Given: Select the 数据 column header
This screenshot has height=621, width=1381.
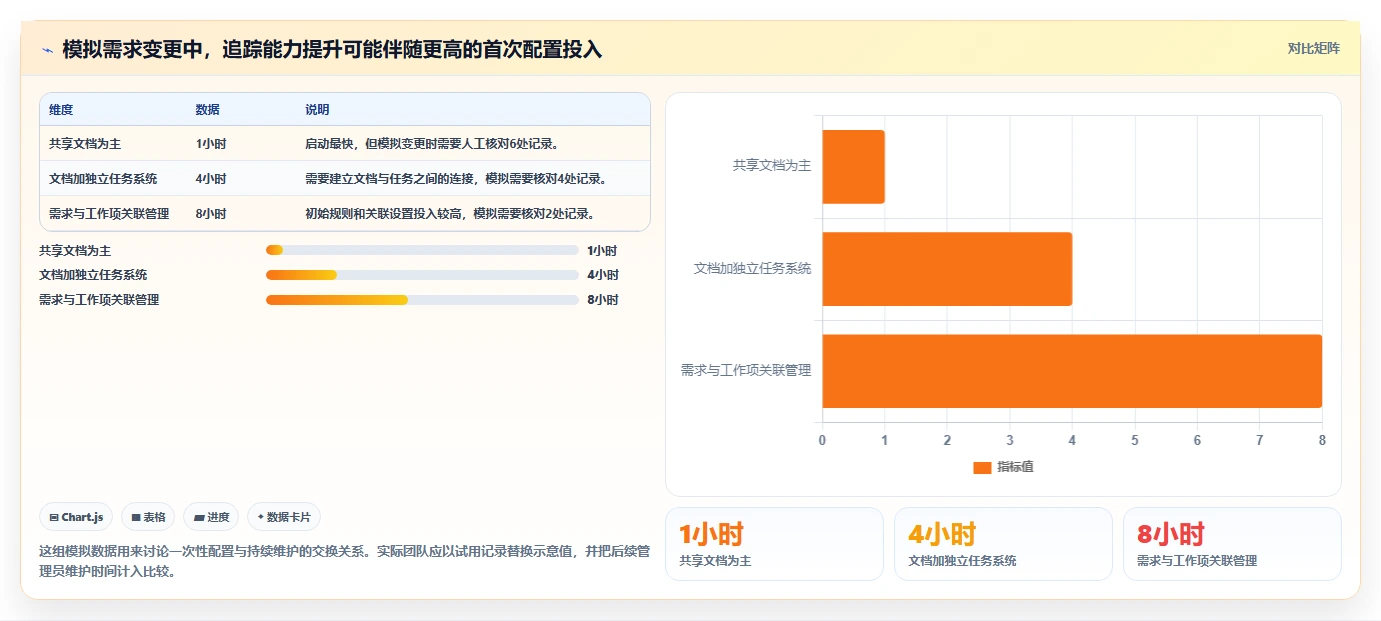Looking at the screenshot, I should click(208, 110).
